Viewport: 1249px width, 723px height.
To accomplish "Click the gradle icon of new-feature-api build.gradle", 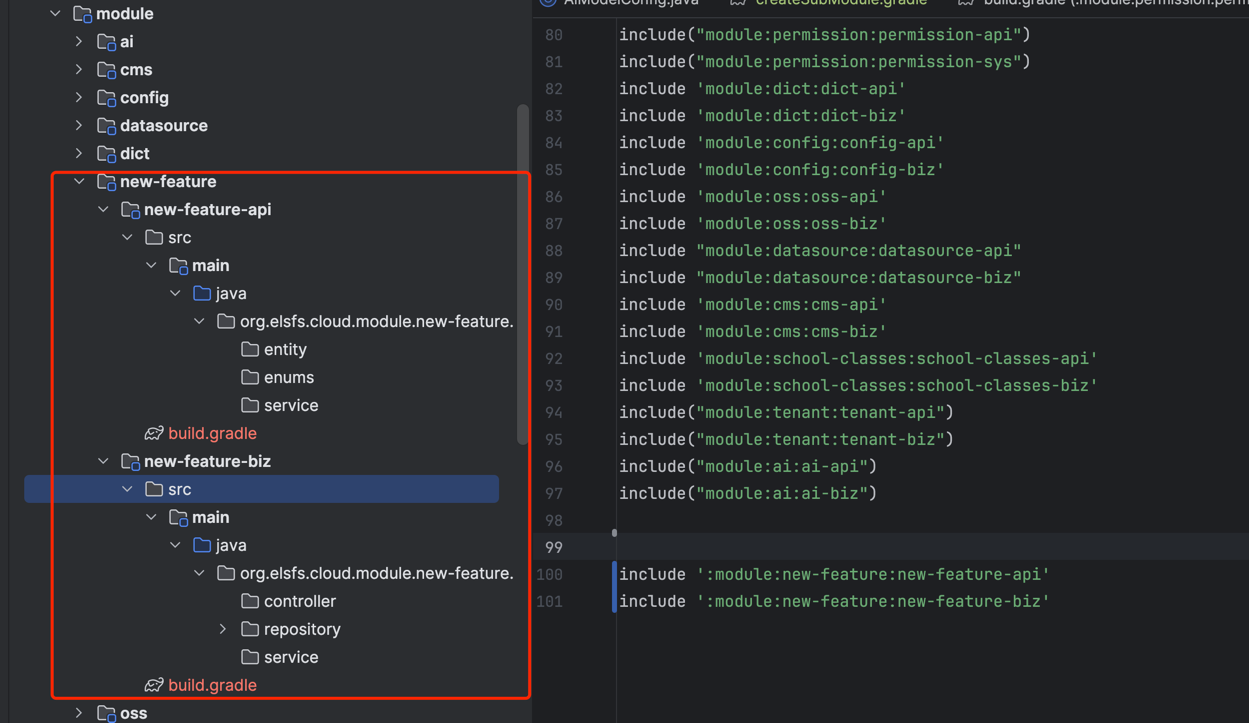I will tap(153, 433).
